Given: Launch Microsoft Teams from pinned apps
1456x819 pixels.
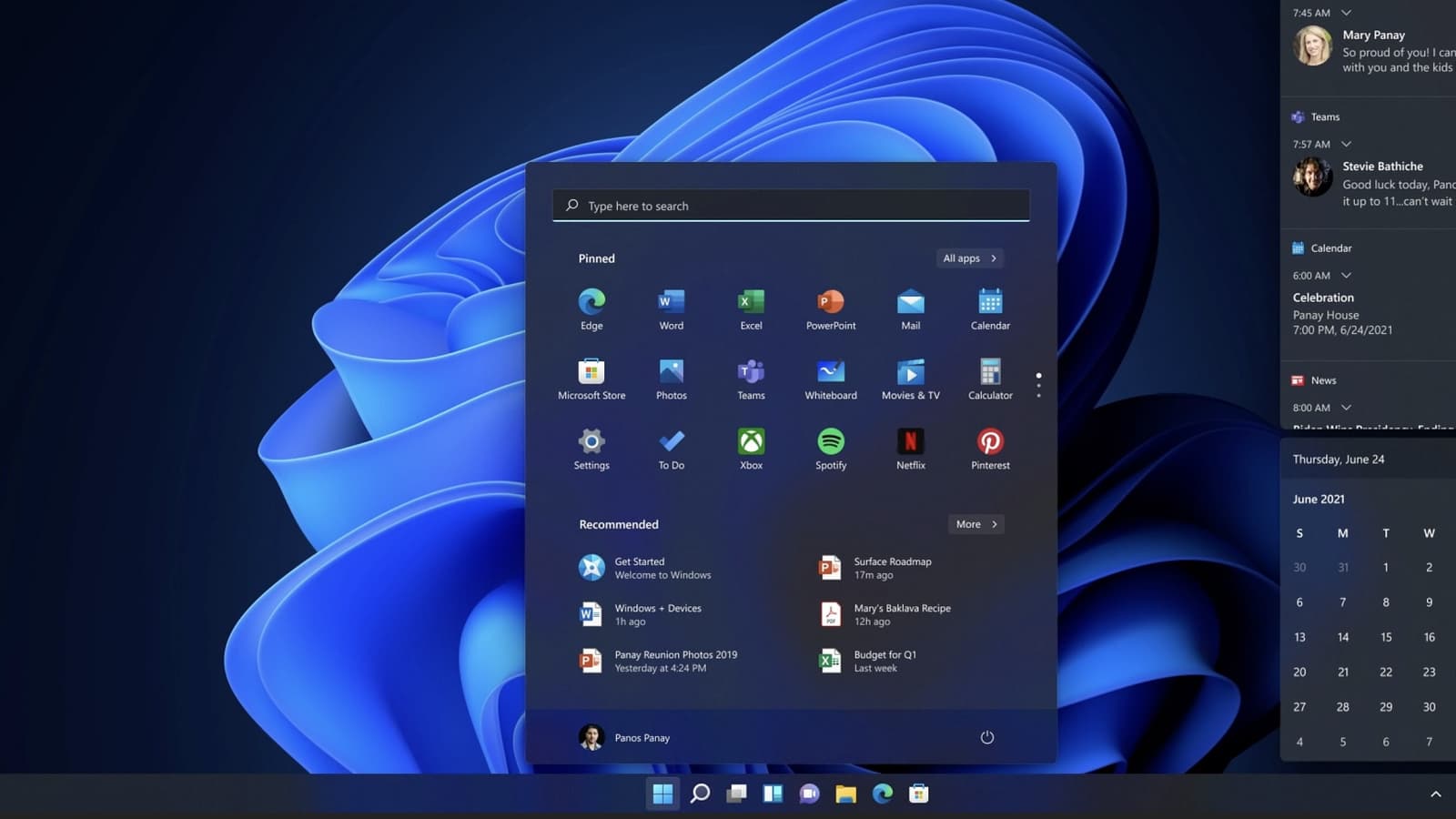Looking at the screenshot, I should tap(751, 379).
